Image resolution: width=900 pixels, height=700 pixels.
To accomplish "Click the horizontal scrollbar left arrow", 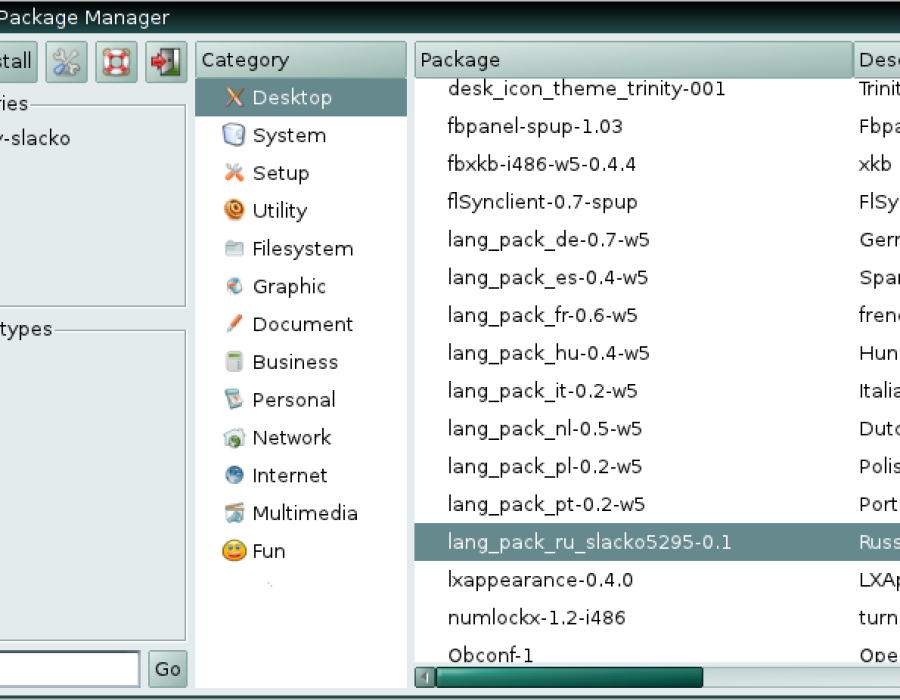I will pos(425,677).
